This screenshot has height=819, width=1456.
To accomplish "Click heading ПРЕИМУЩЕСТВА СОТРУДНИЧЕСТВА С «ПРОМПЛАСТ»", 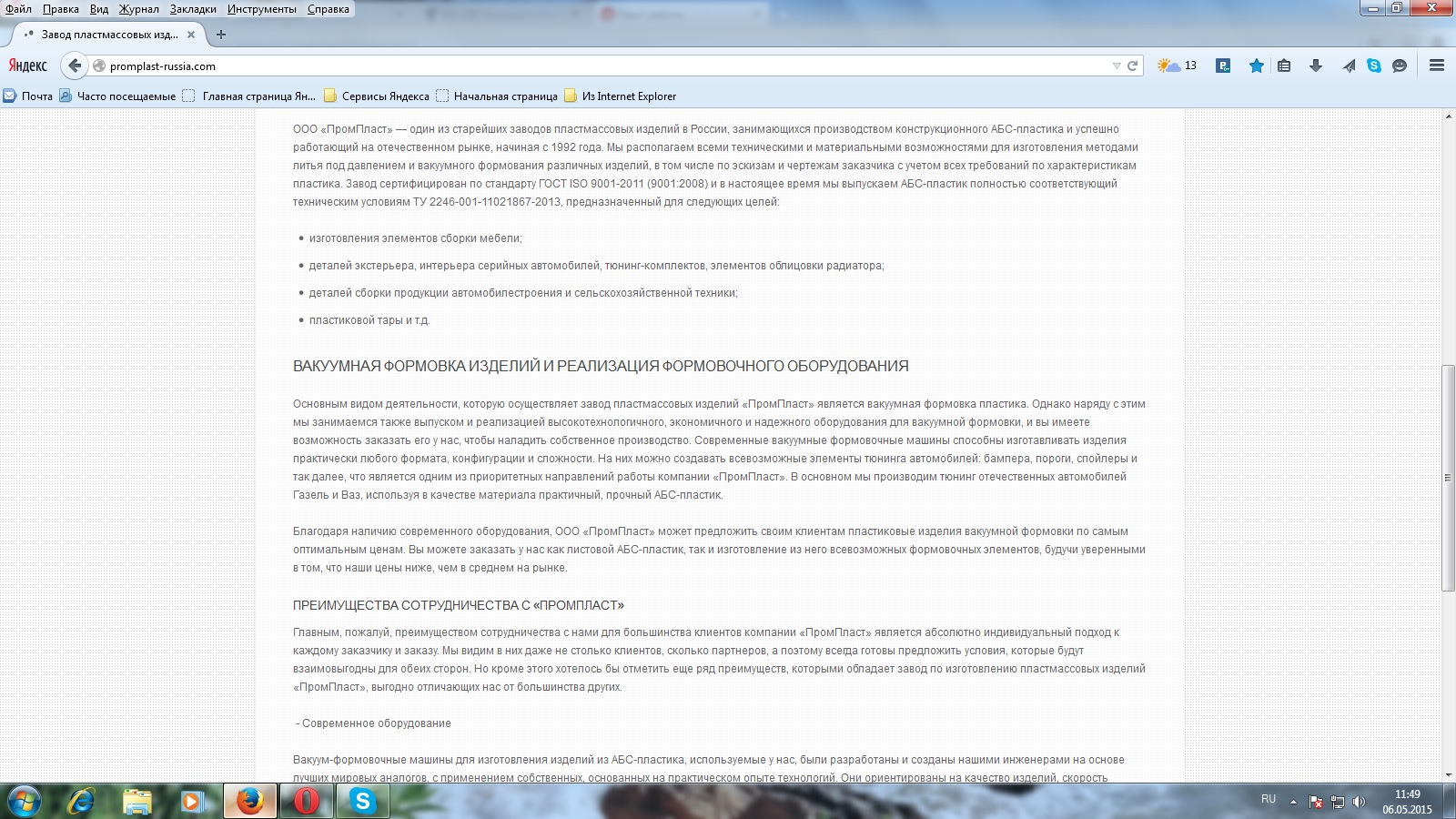I will tap(459, 605).
